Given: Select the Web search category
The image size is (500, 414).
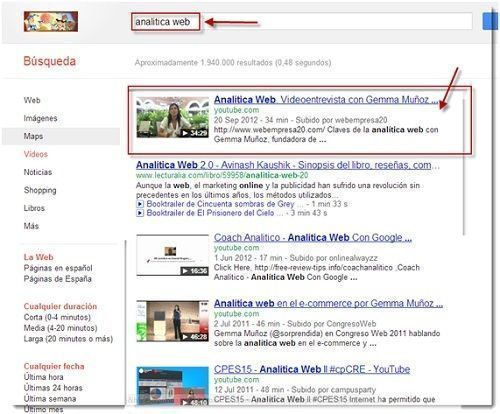Looking at the screenshot, I should point(32,100).
